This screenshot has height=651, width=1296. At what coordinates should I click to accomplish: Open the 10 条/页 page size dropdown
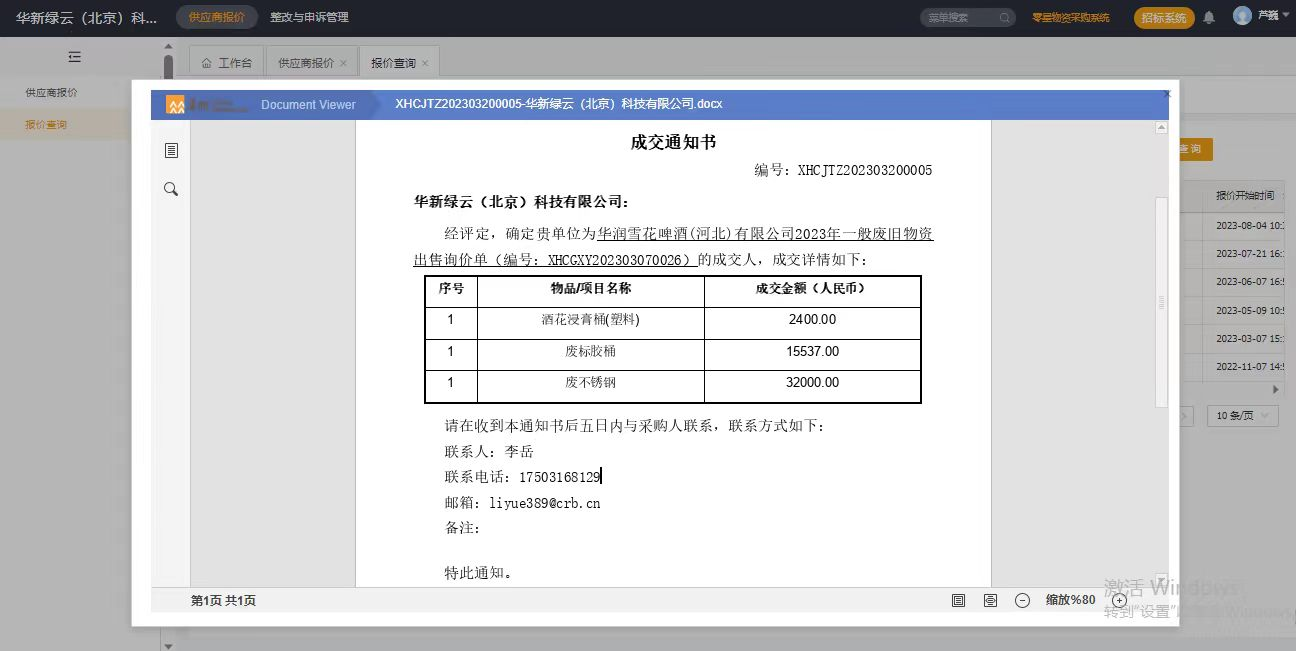pyautogui.click(x=1242, y=415)
